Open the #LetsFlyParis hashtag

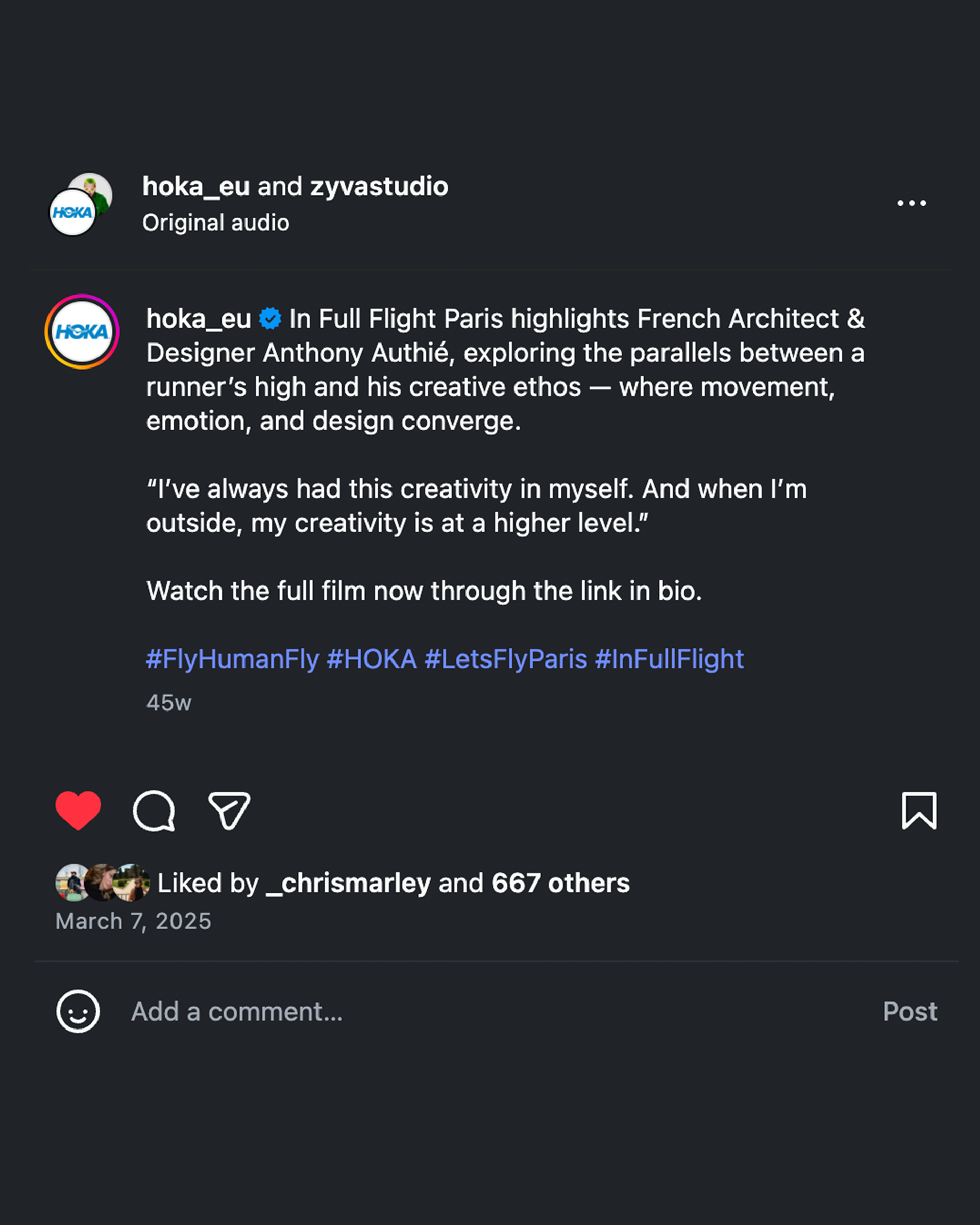(x=506, y=659)
